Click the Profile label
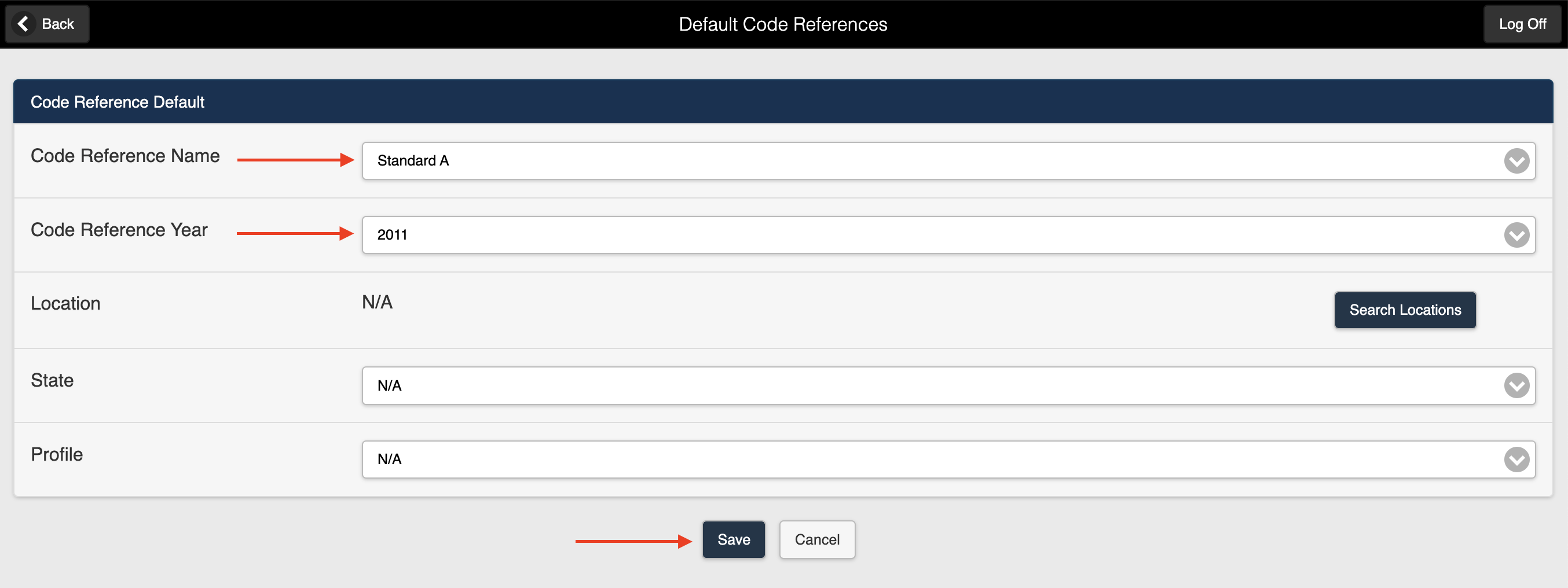This screenshot has width=1568, height=588. (x=56, y=454)
